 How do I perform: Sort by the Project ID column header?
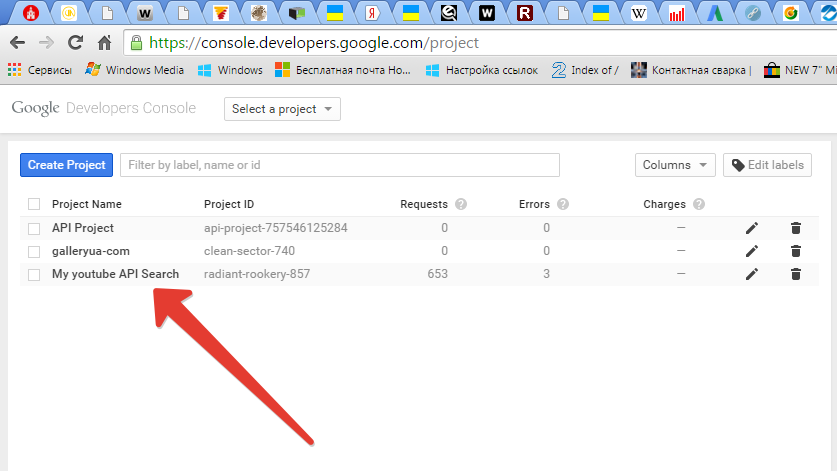pos(229,204)
